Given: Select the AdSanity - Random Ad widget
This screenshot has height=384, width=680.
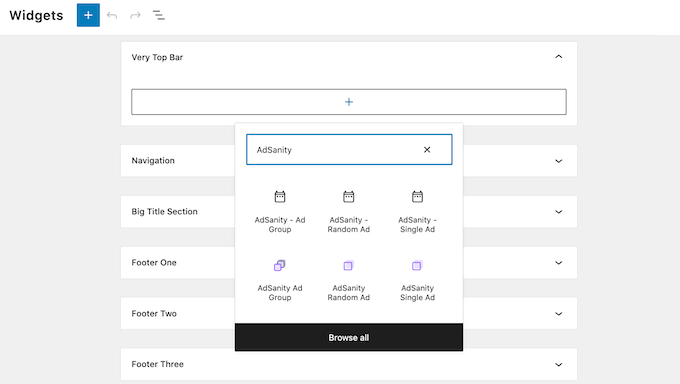Looking at the screenshot, I should click(349, 212).
